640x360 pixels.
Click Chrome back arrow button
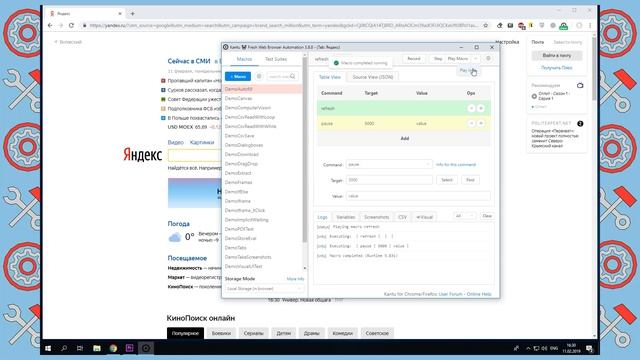[50, 25]
